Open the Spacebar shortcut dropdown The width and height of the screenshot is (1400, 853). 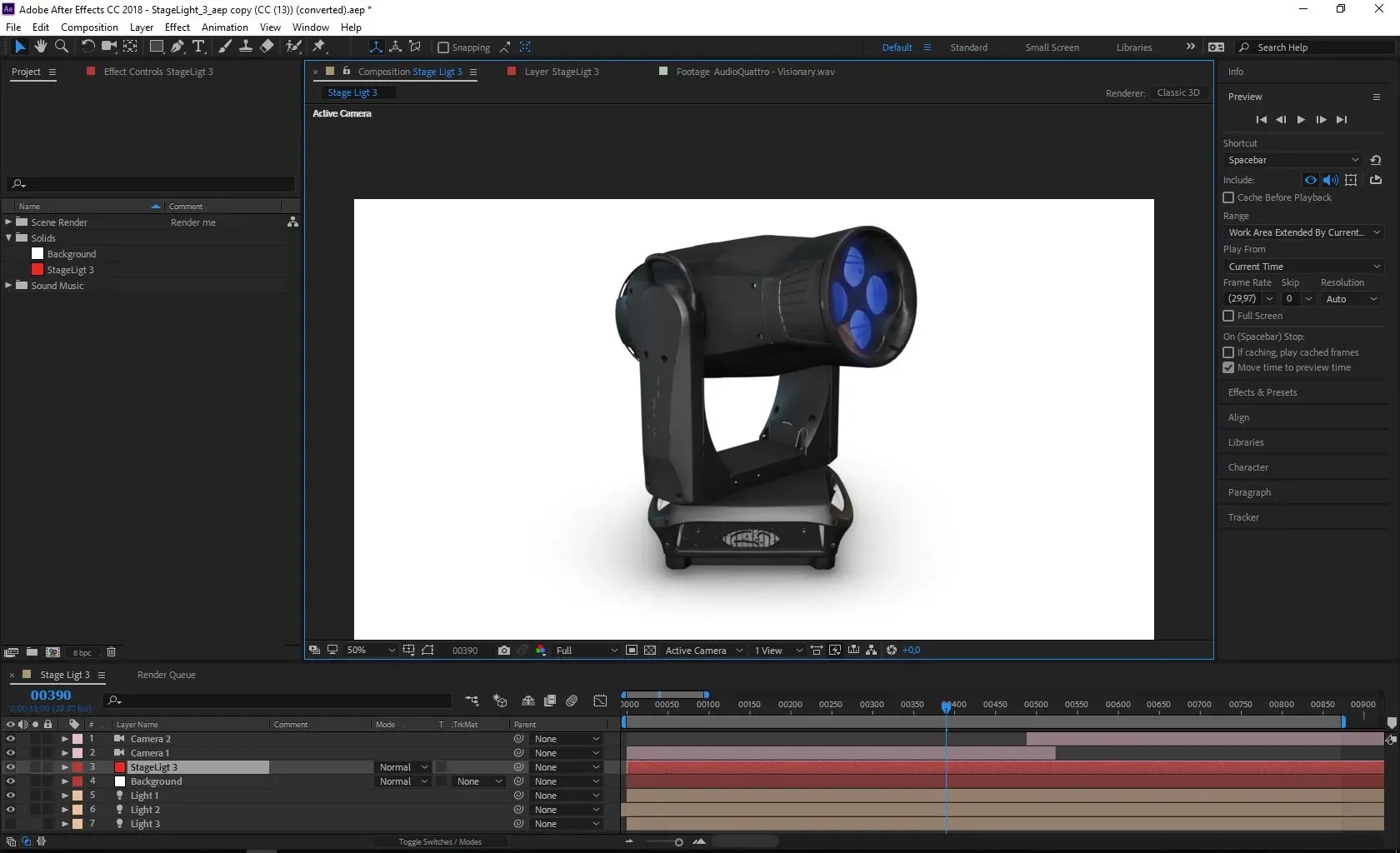[1292, 160]
